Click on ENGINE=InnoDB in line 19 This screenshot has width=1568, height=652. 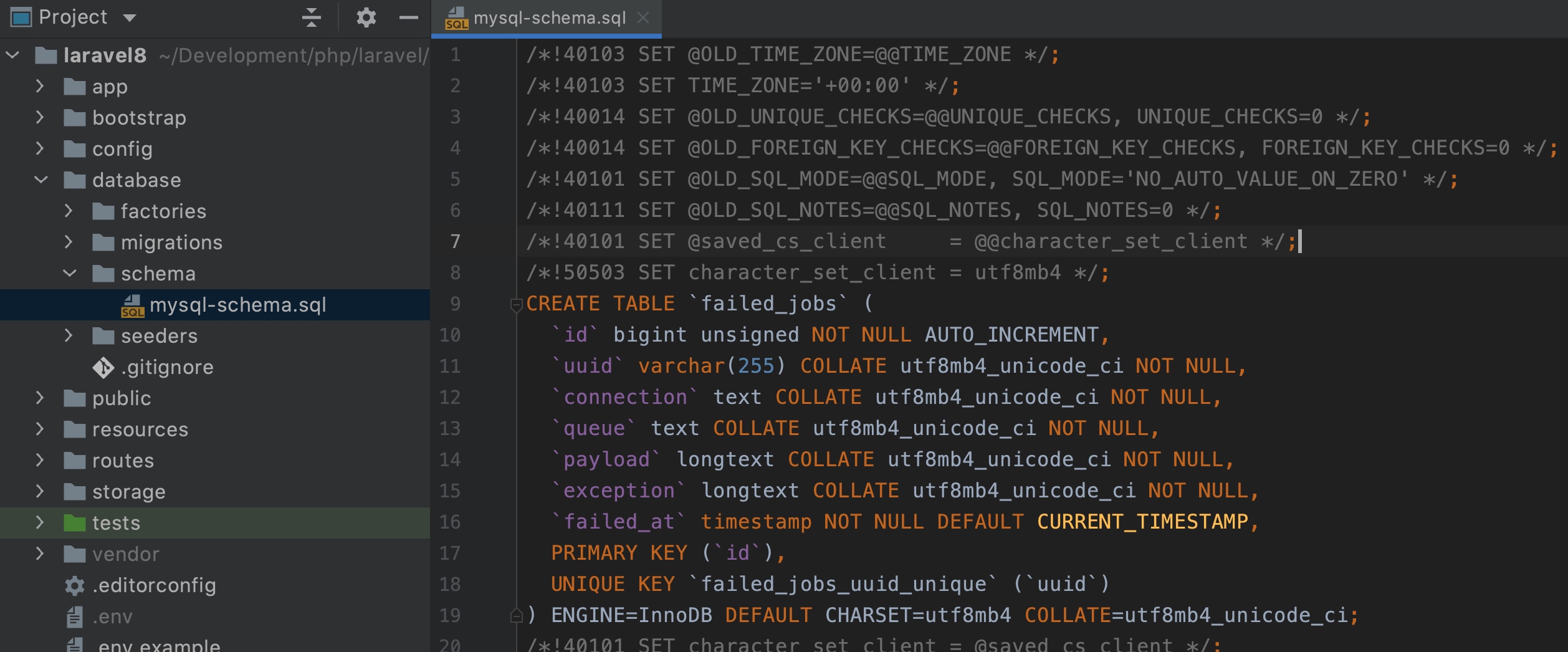coord(631,615)
